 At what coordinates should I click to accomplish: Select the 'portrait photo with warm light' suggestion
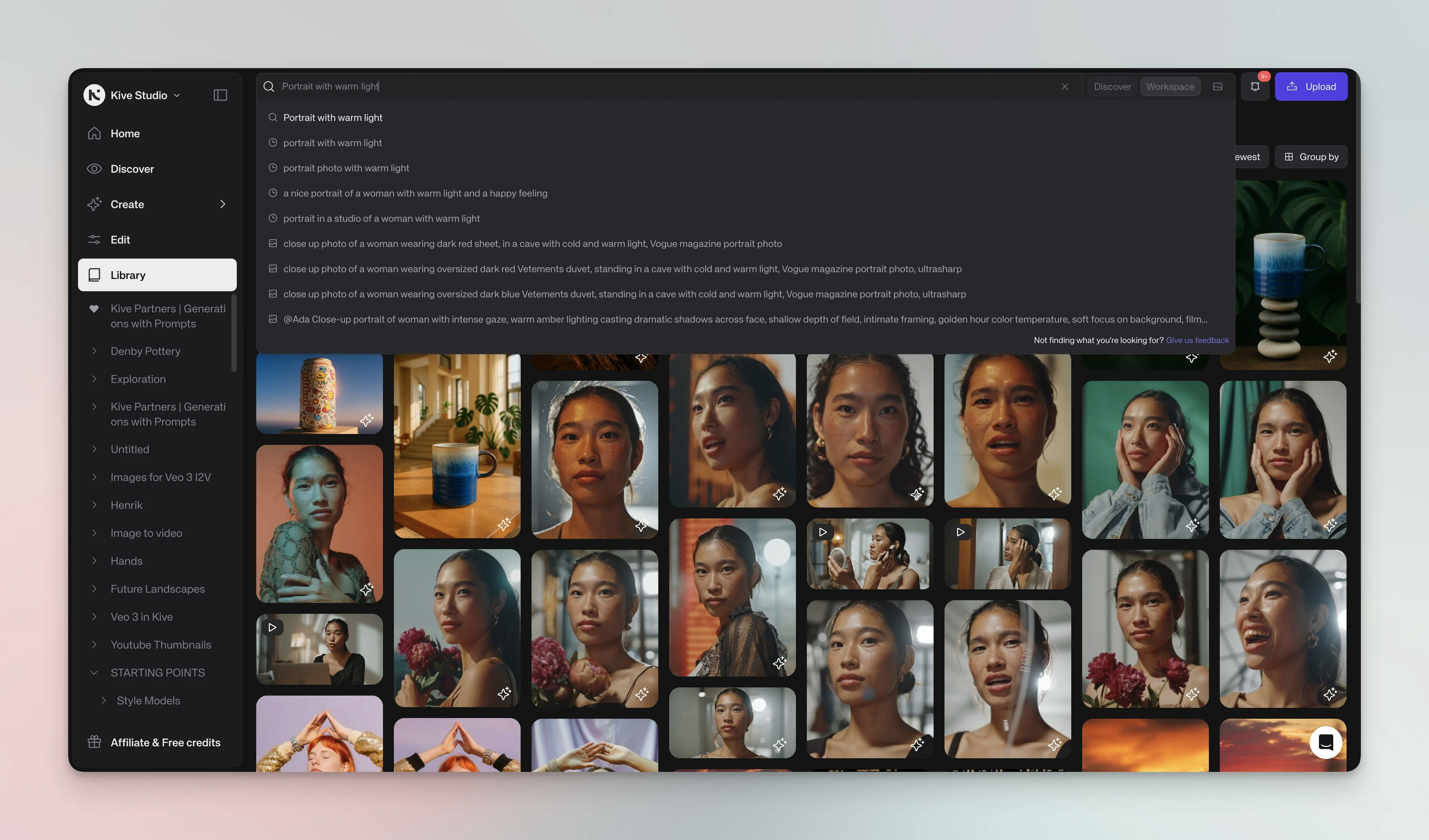346,168
